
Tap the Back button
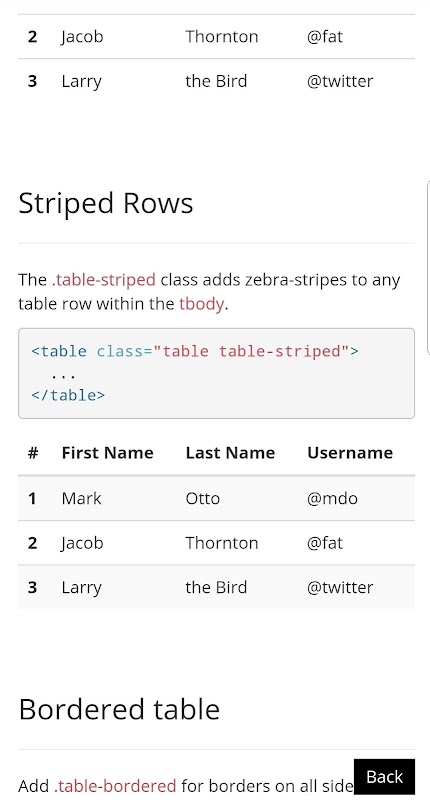click(384, 777)
